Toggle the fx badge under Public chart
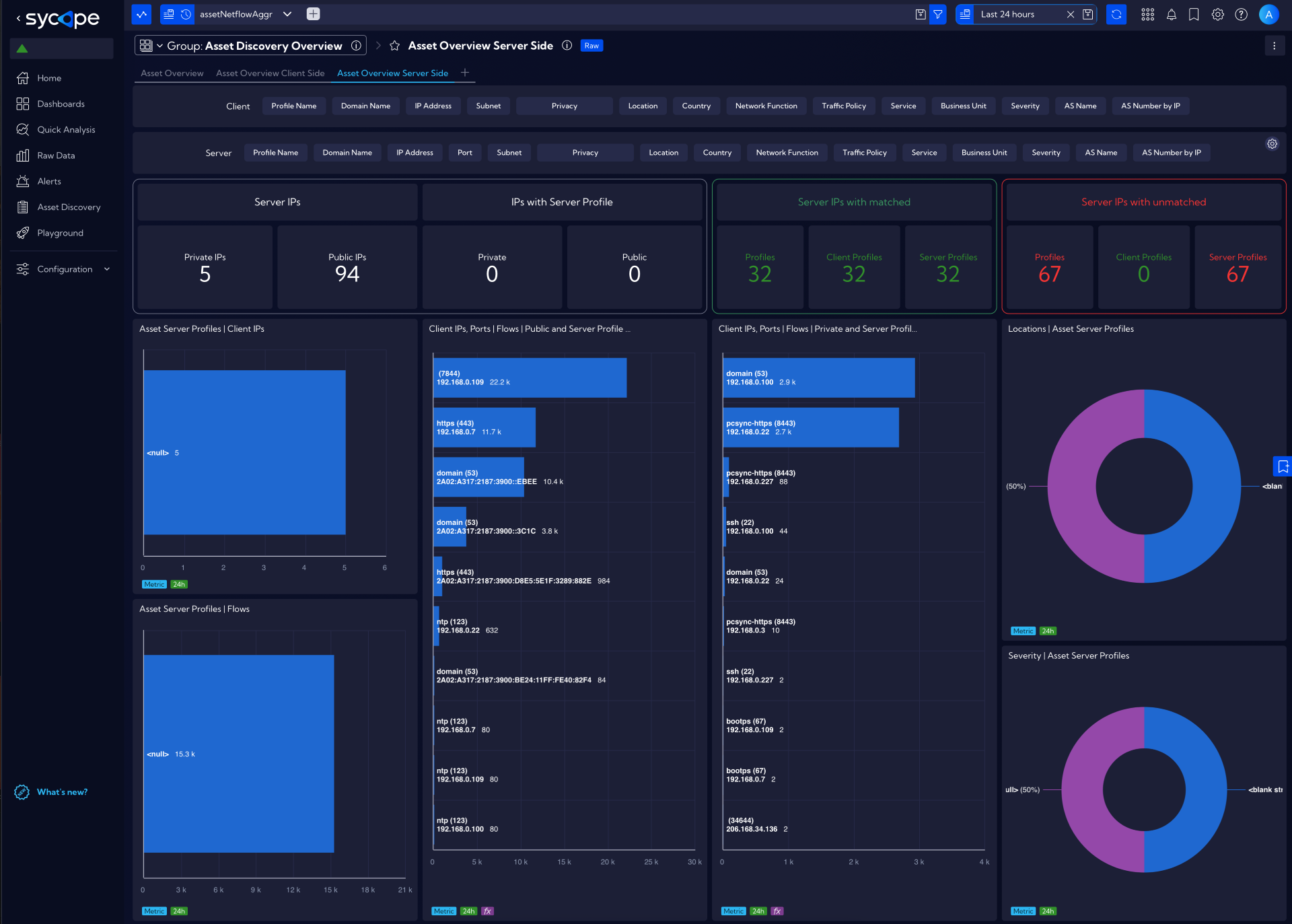Viewport: 1292px width, 924px height. tap(488, 911)
